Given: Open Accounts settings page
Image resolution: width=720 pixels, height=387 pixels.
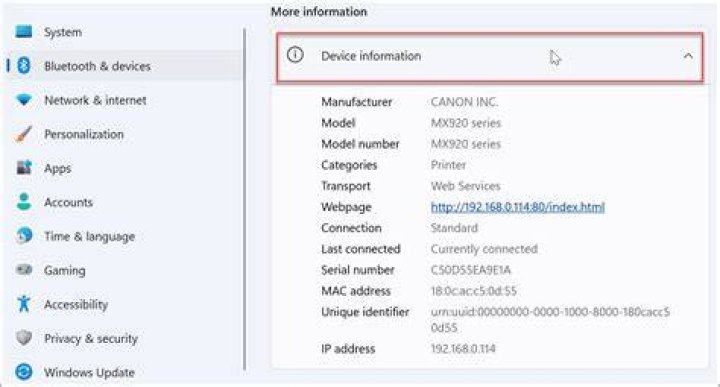Looking at the screenshot, I should [x=68, y=202].
